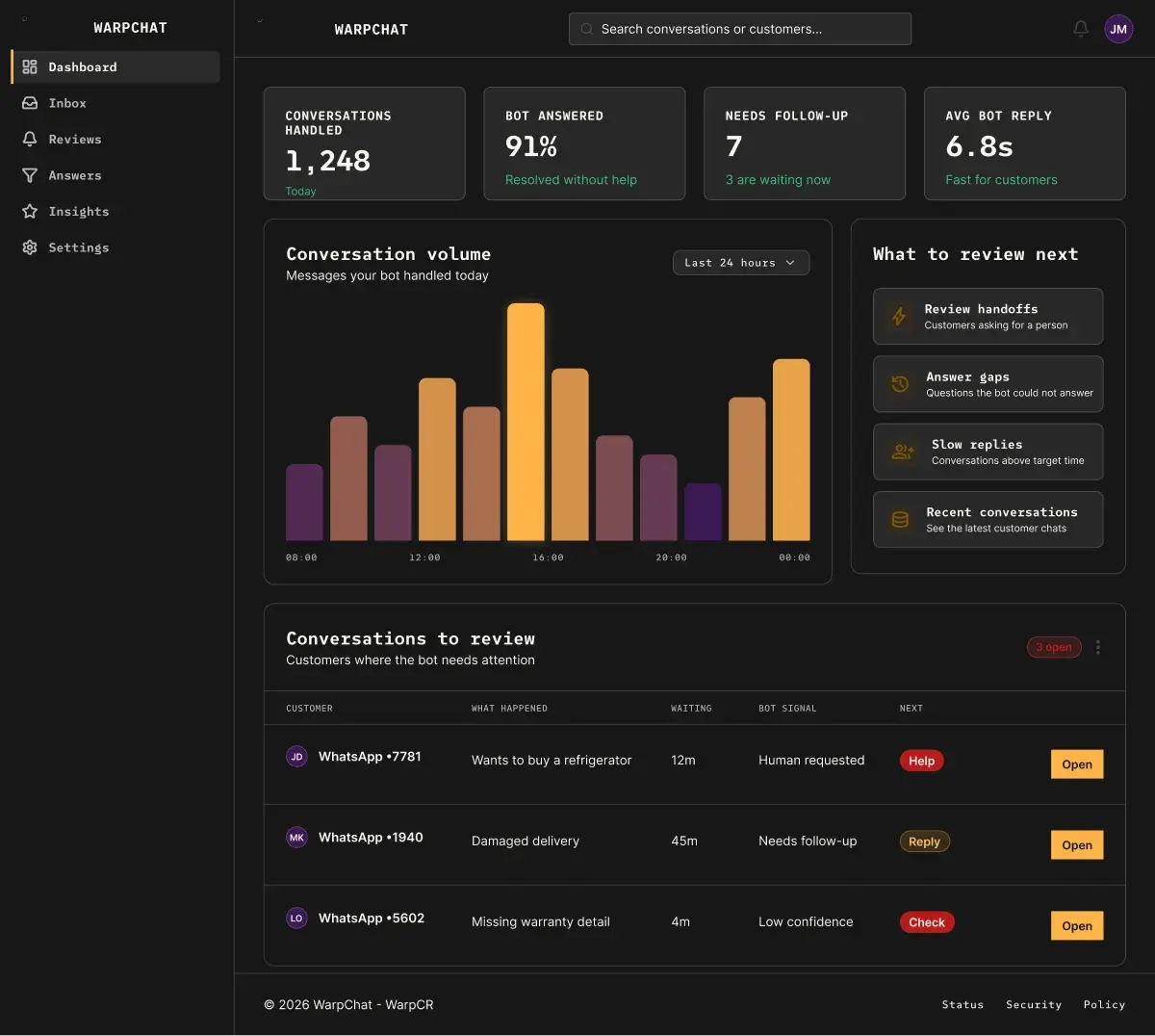Click the WHAT HAPPENED column header
Viewport: 1155px width, 1036px height.
click(x=509, y=709)
